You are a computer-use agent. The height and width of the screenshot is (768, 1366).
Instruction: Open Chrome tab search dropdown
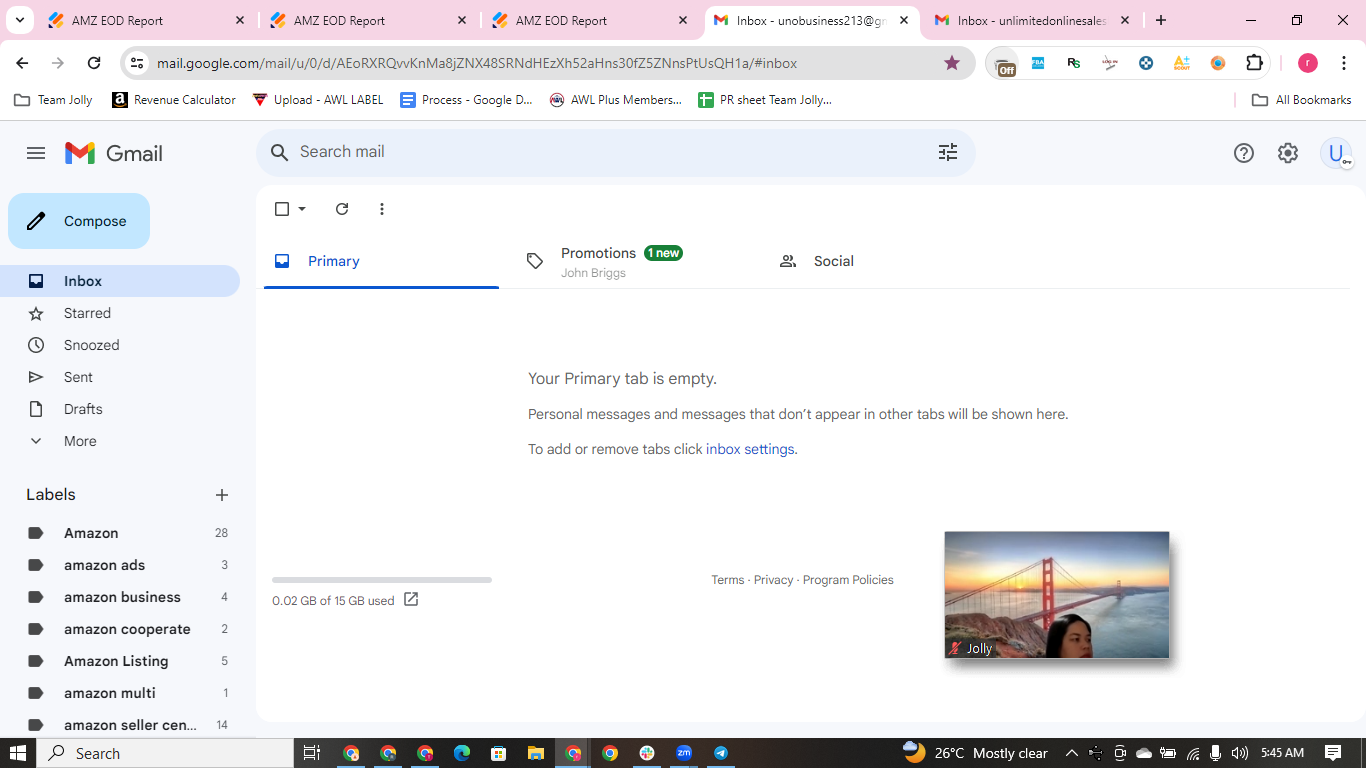click(x=19, y=20)
